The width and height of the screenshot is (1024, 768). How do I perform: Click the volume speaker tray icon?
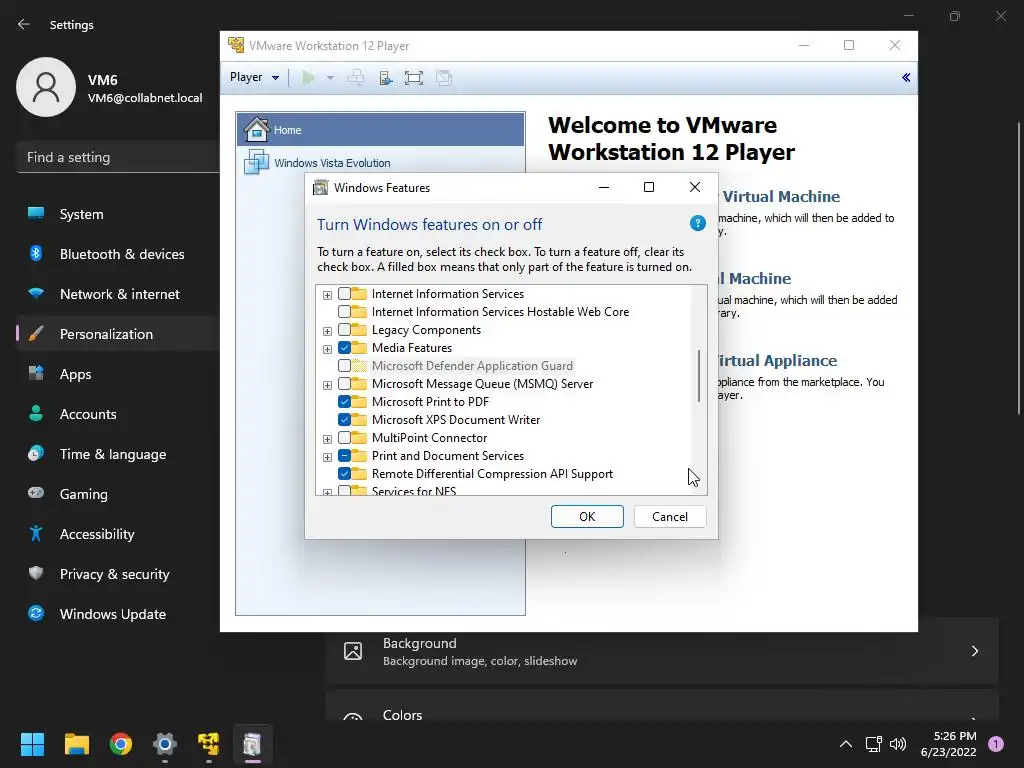(x=898, y=744)
